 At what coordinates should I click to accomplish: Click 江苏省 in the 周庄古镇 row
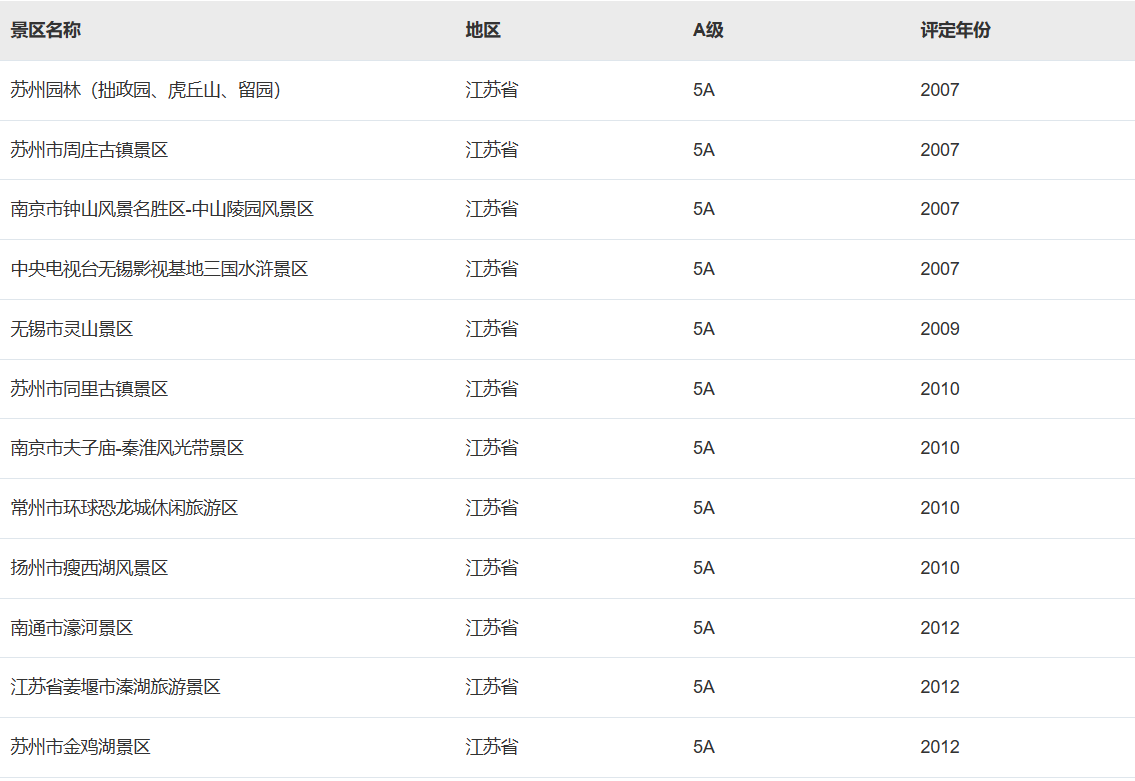pos(492,150)
